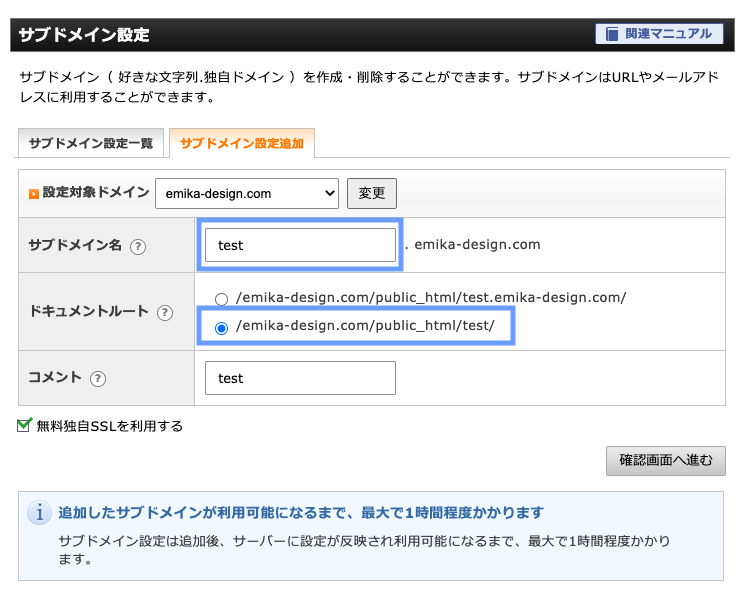
Task: Click the 確認画面へ進む button
Action: coord(665,461)
